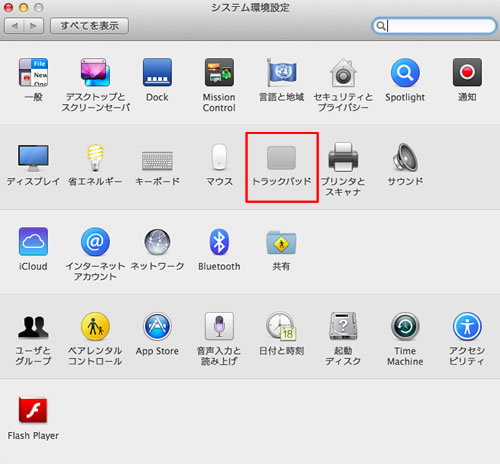
Task: Minimize the window with yellow button
Action: click(x=23, y=7)
